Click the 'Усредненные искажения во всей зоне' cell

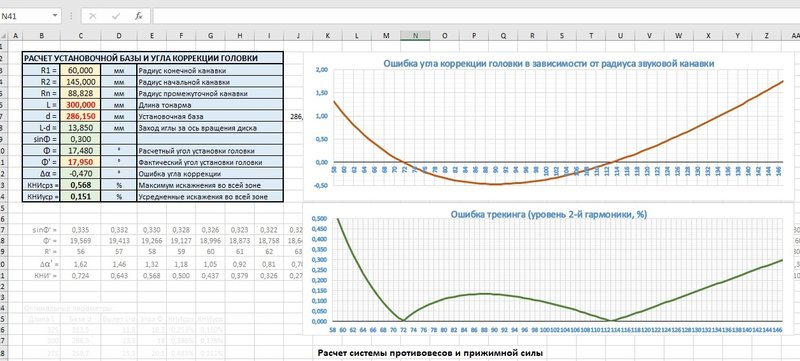pos(209,196)
